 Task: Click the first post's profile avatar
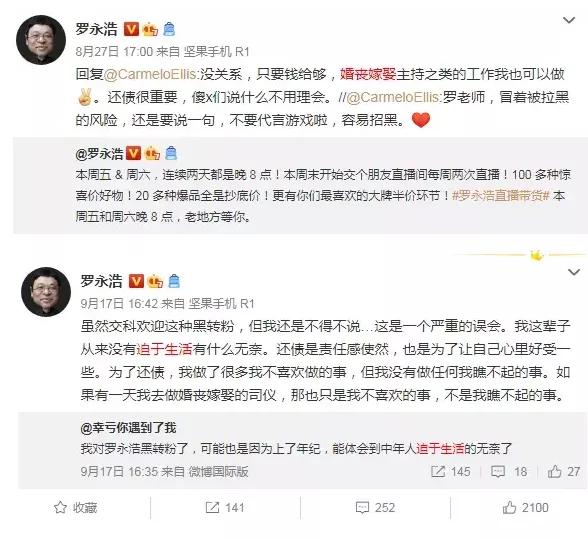(x=41, y=40)
